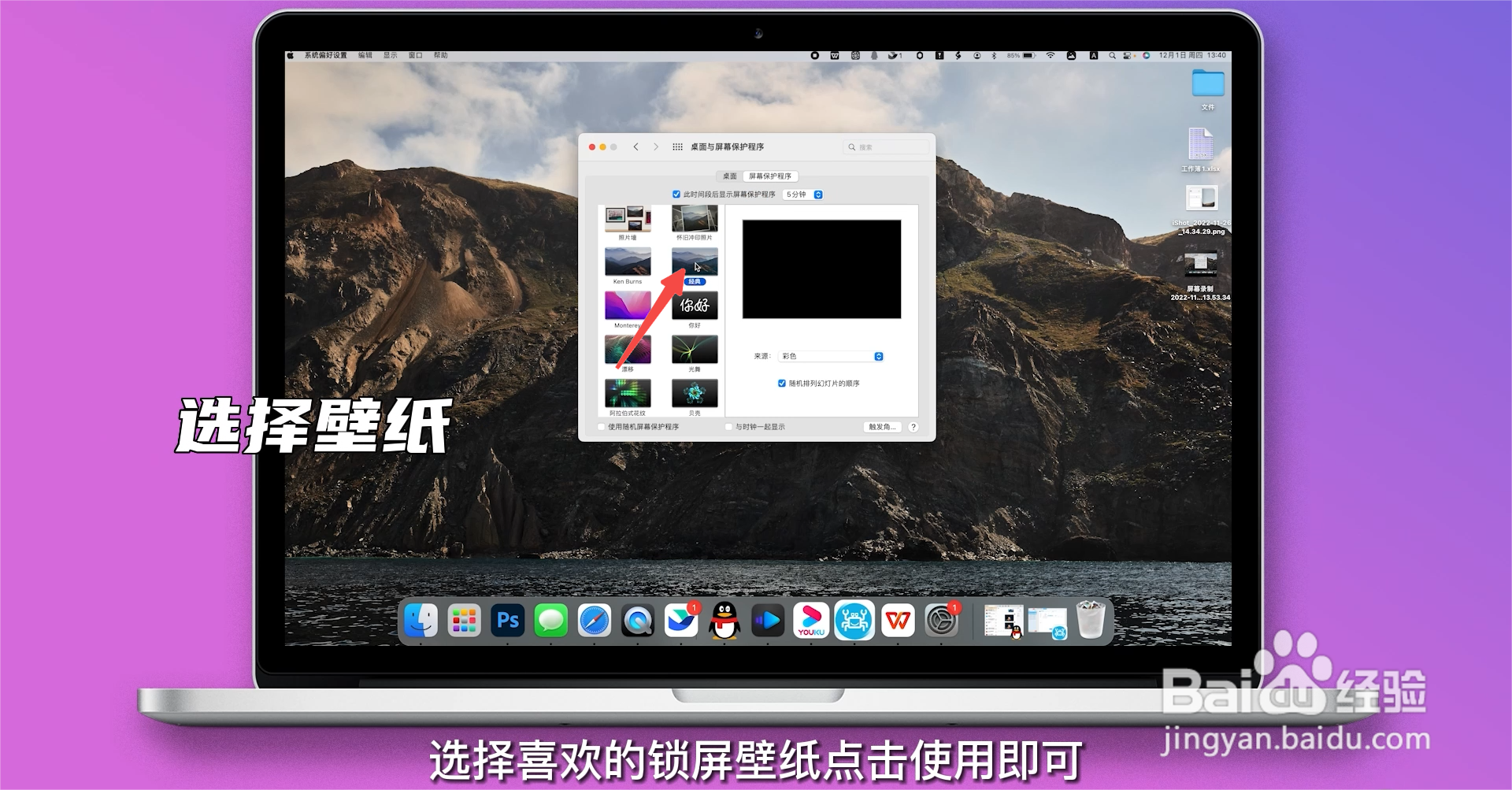Select the 漂移 screensaver thumbnail
This screenshot has width=1512, height=790.
point(628,349)
